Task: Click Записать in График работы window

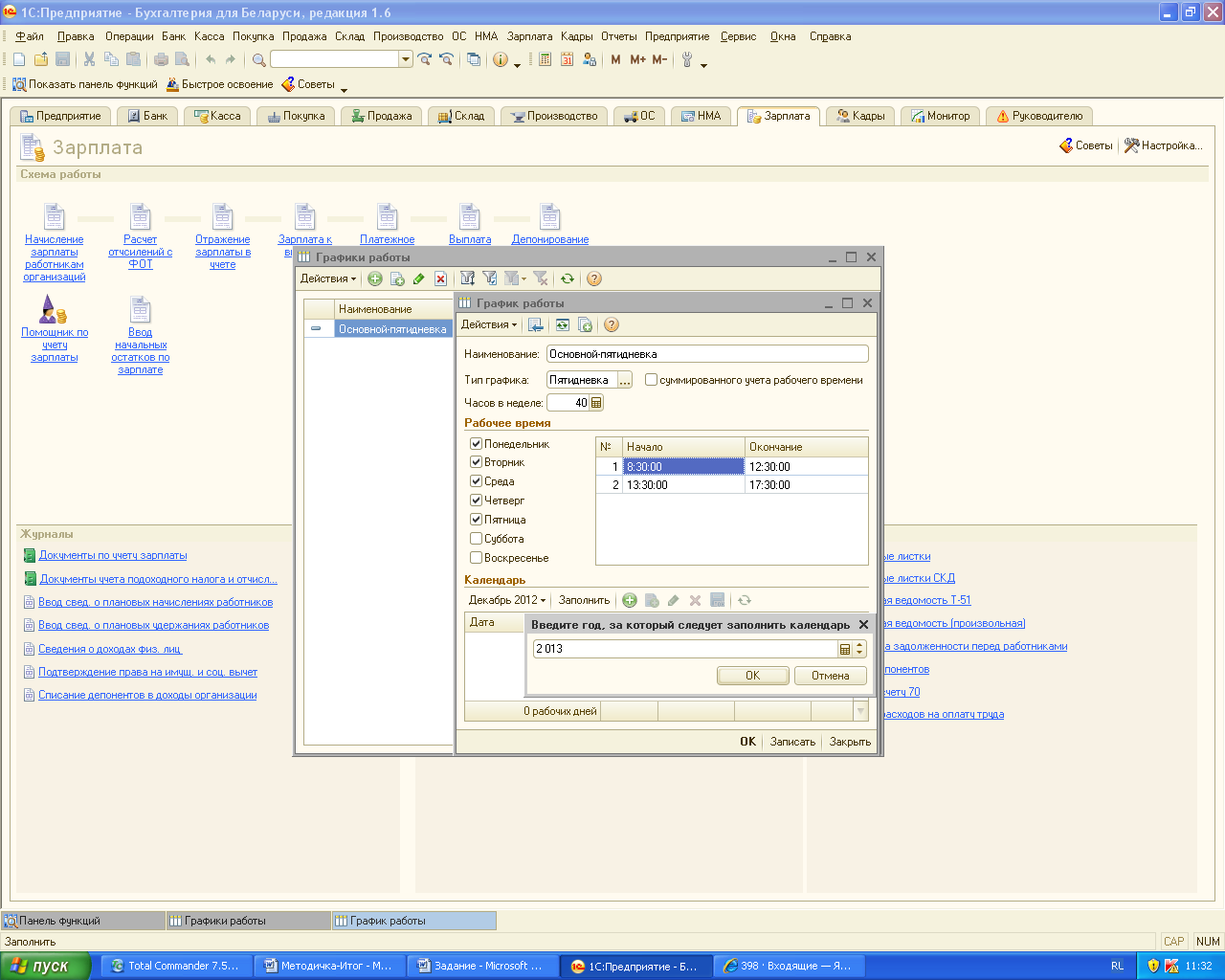Action: pos(792,742)
